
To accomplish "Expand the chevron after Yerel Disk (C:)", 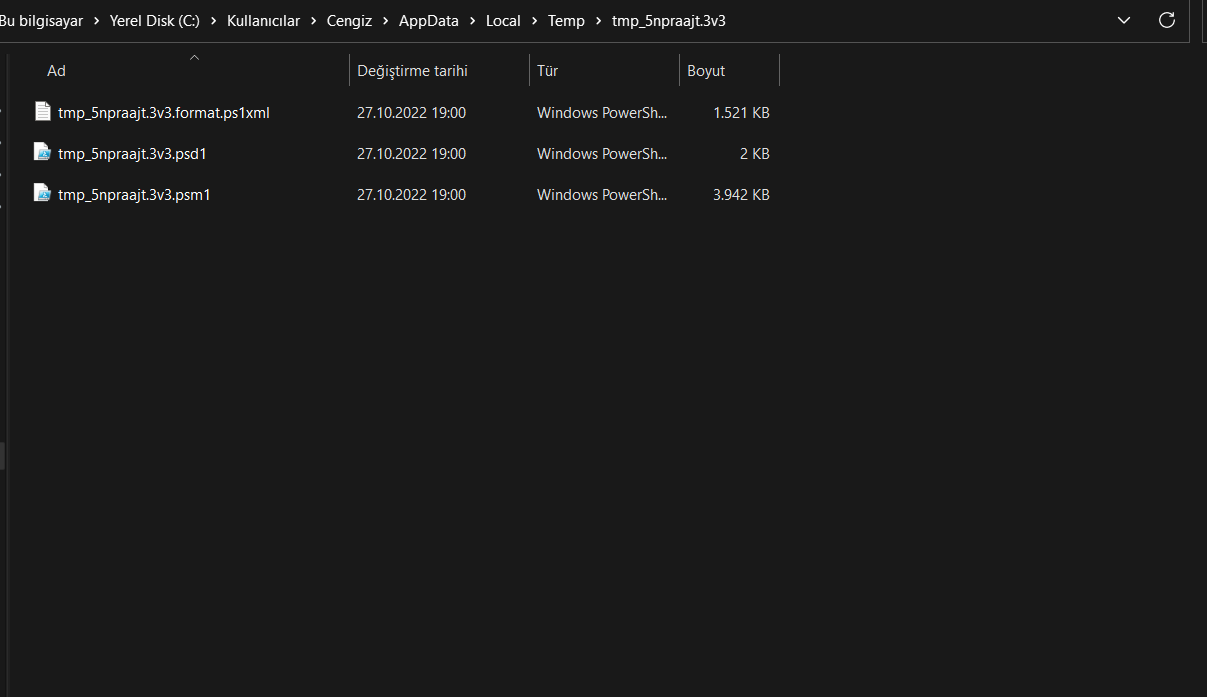I will click(214, 21).
